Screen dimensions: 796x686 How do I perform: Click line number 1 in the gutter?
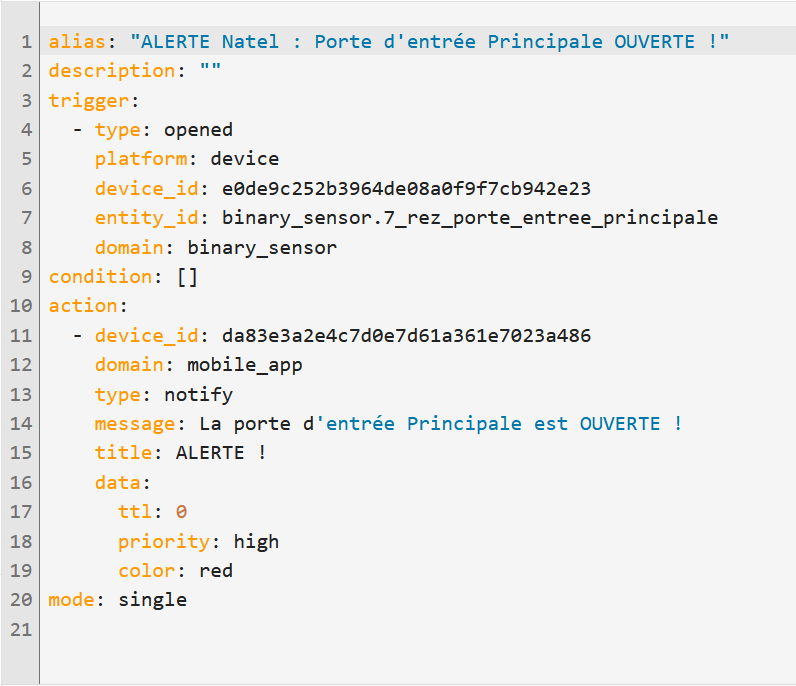coord(26,42)
